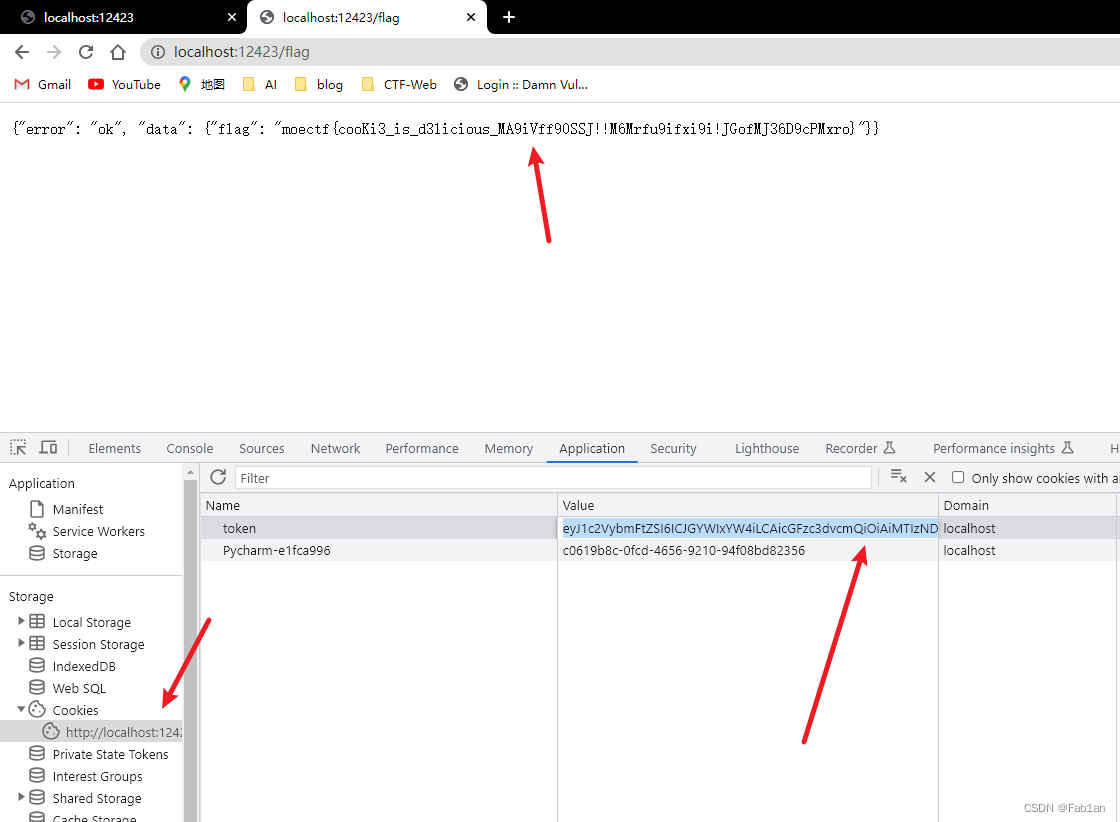Screen dimensions: 1120x822
Task: Select Private State Tokens
Action: tap(110, 754)
